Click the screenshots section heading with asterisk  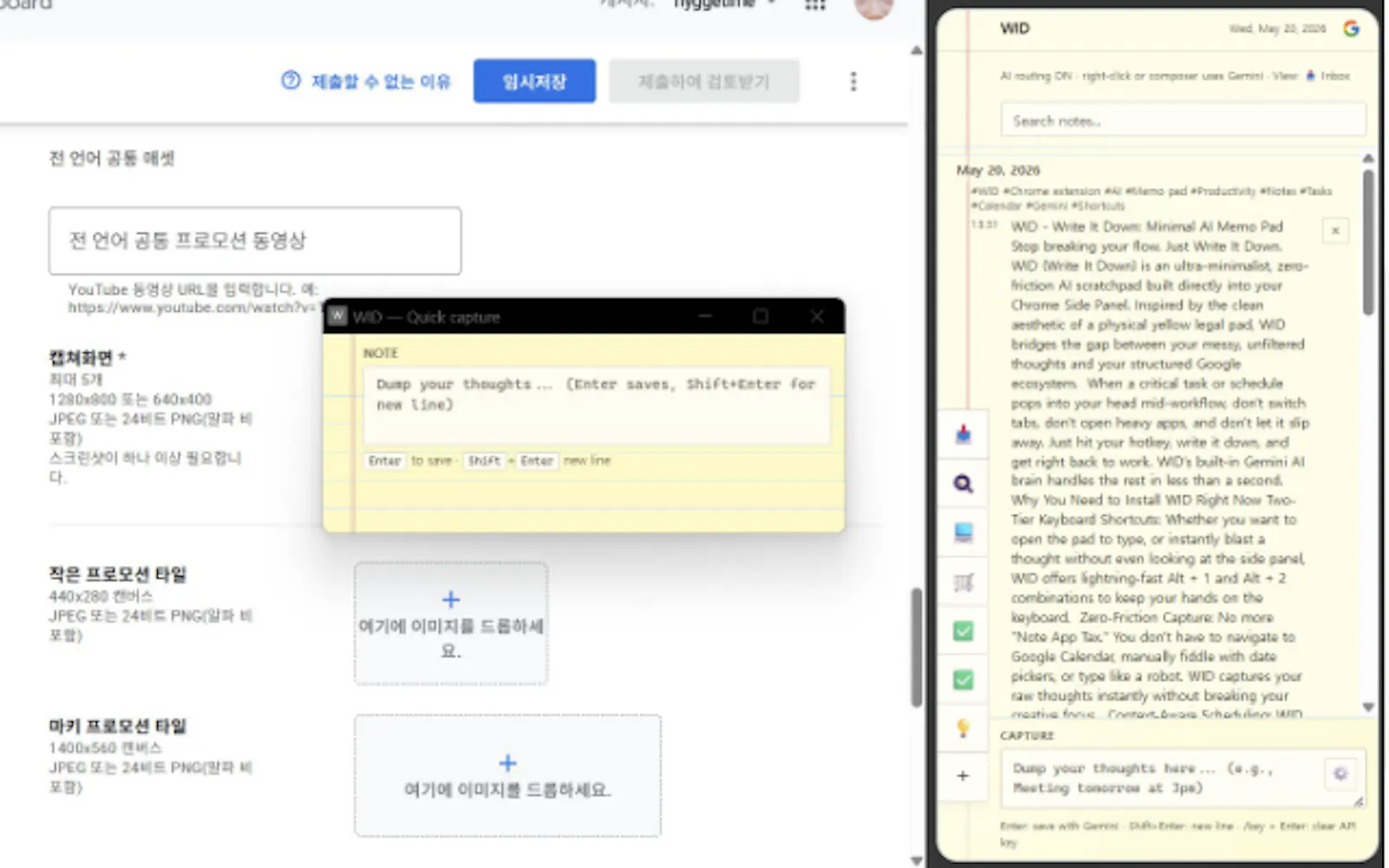[87, 358]
